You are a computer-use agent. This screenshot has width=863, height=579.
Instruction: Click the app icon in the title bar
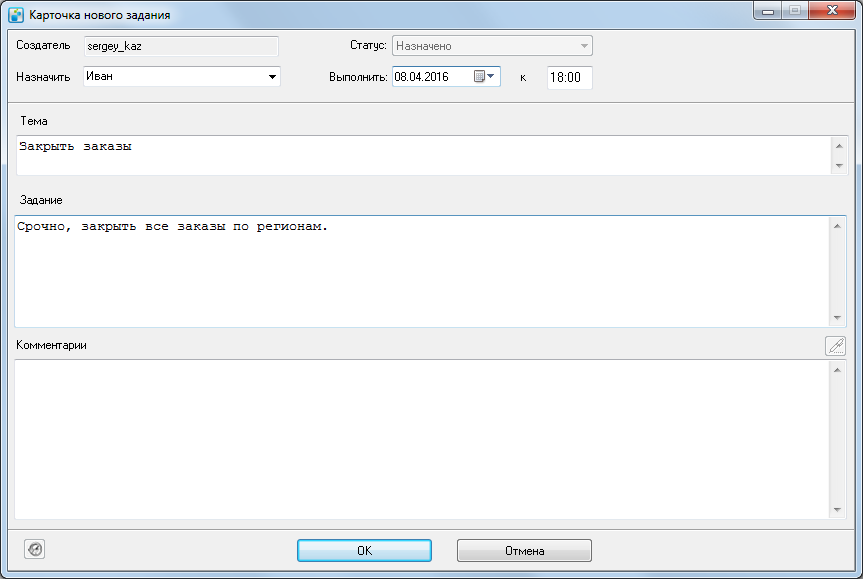tap(16, 15)
